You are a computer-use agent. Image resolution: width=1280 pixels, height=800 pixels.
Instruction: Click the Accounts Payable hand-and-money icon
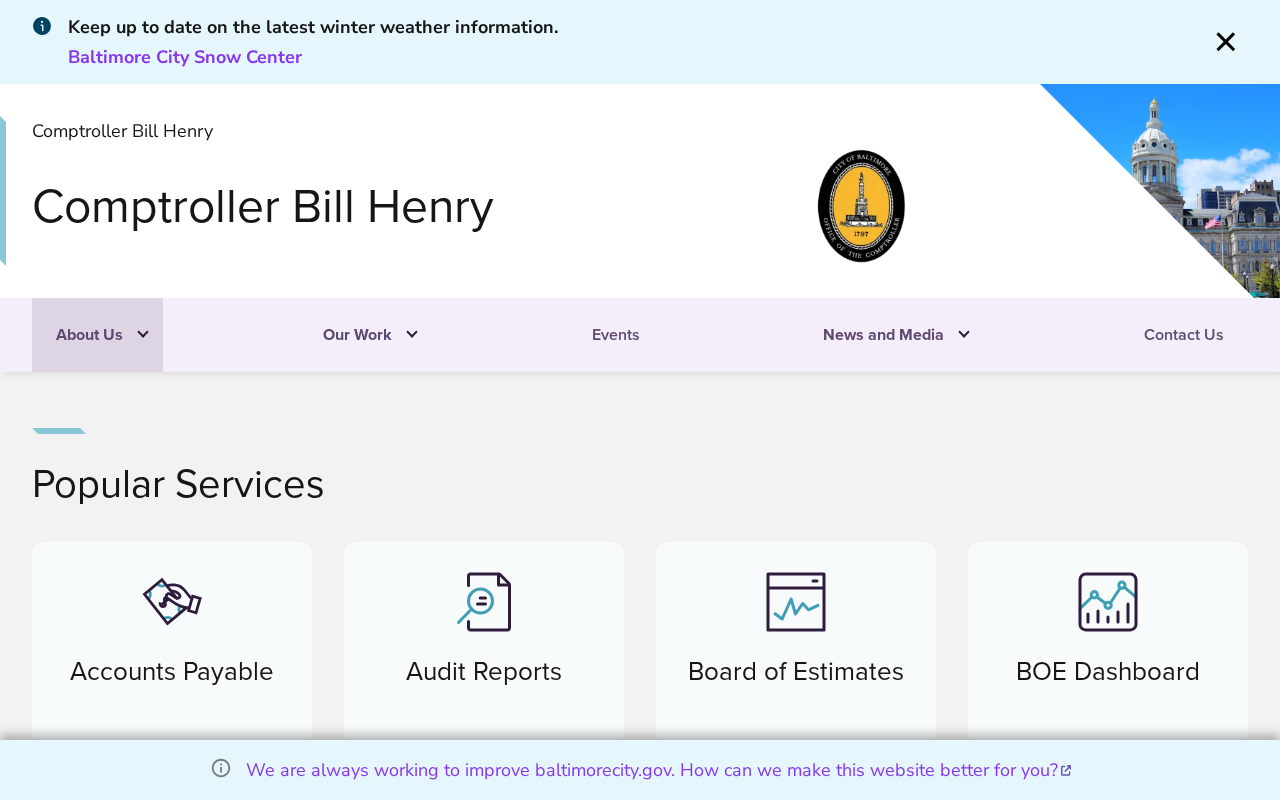(x=172, y=602)
